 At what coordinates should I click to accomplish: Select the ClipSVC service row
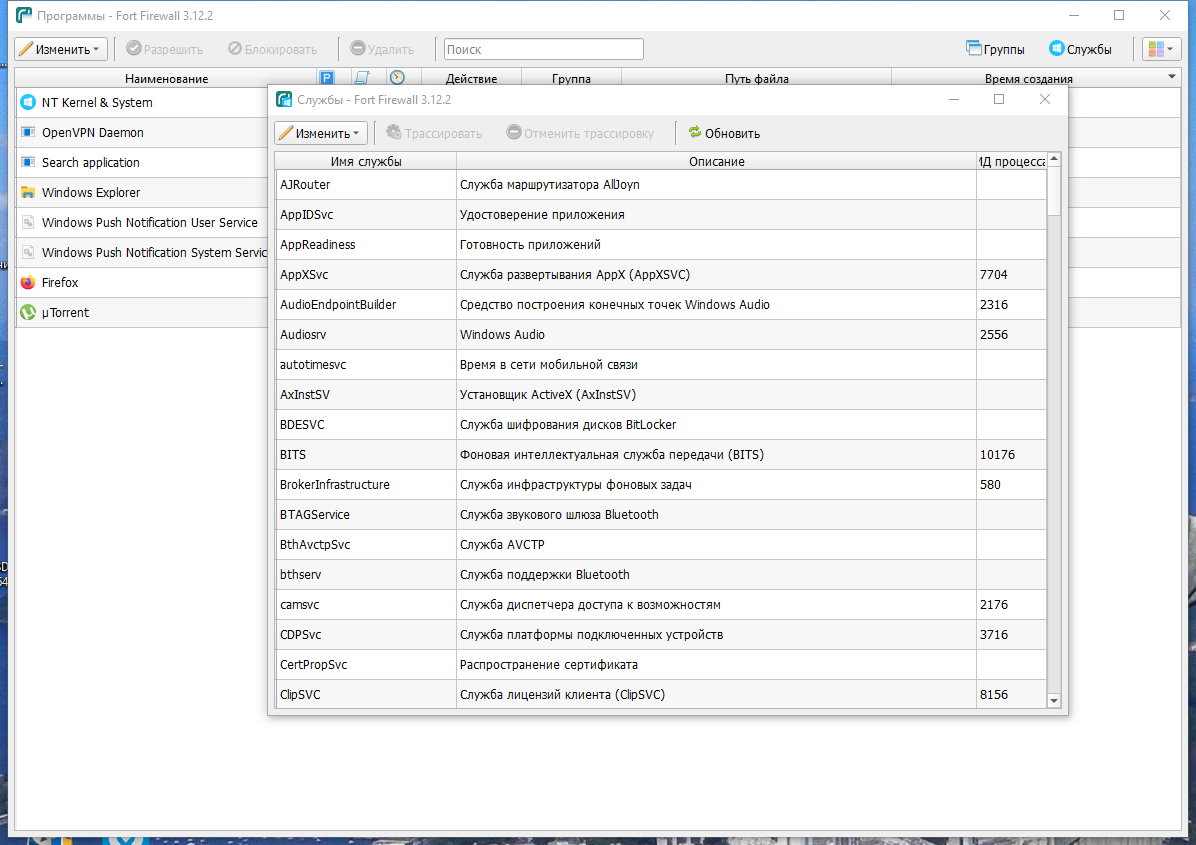[x=661, y=695]
